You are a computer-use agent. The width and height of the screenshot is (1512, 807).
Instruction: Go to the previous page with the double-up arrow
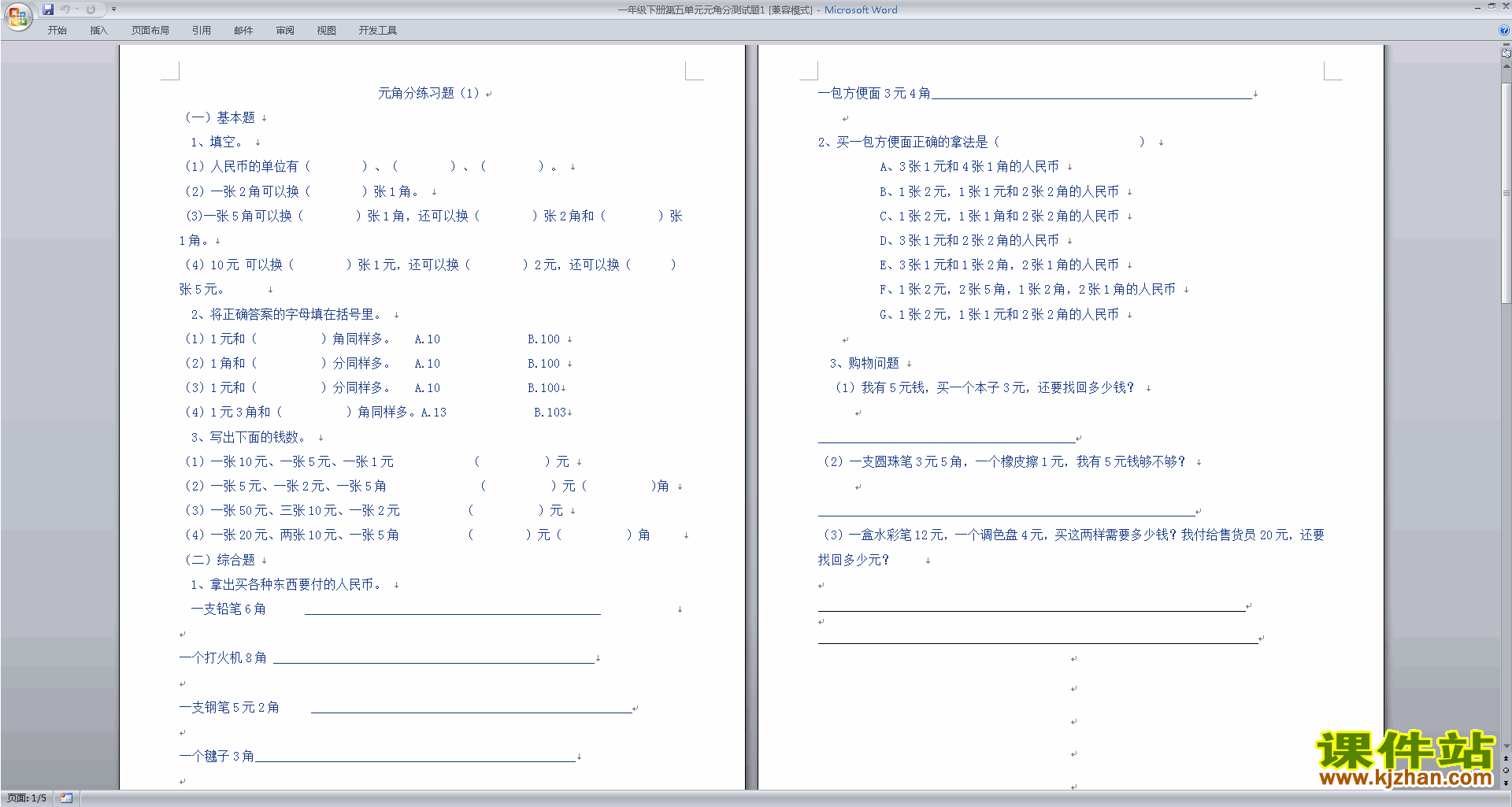point(1506,758)
